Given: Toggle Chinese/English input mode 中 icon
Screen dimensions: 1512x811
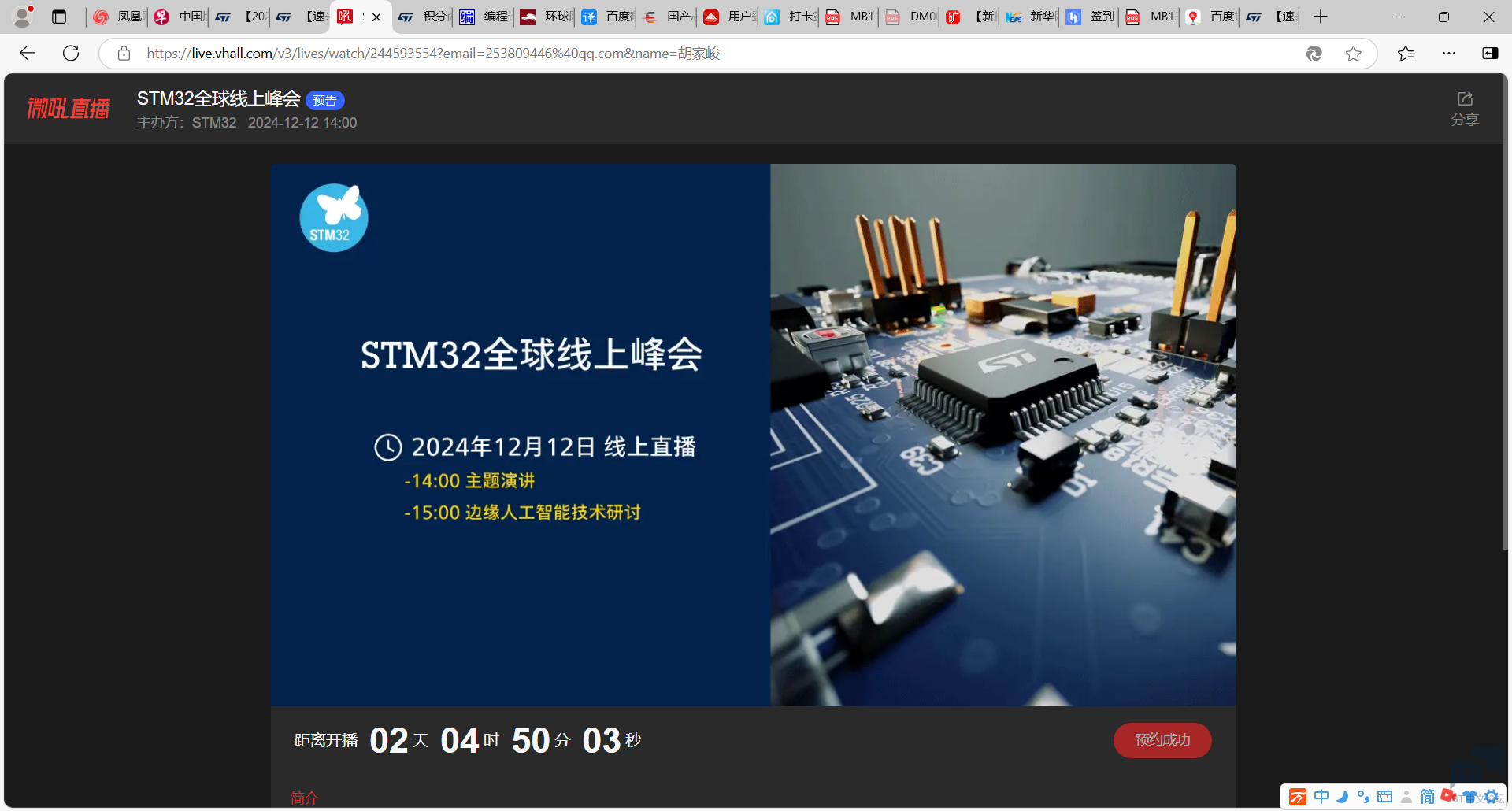Looking at the screenshot, I should click(1321, 797).
